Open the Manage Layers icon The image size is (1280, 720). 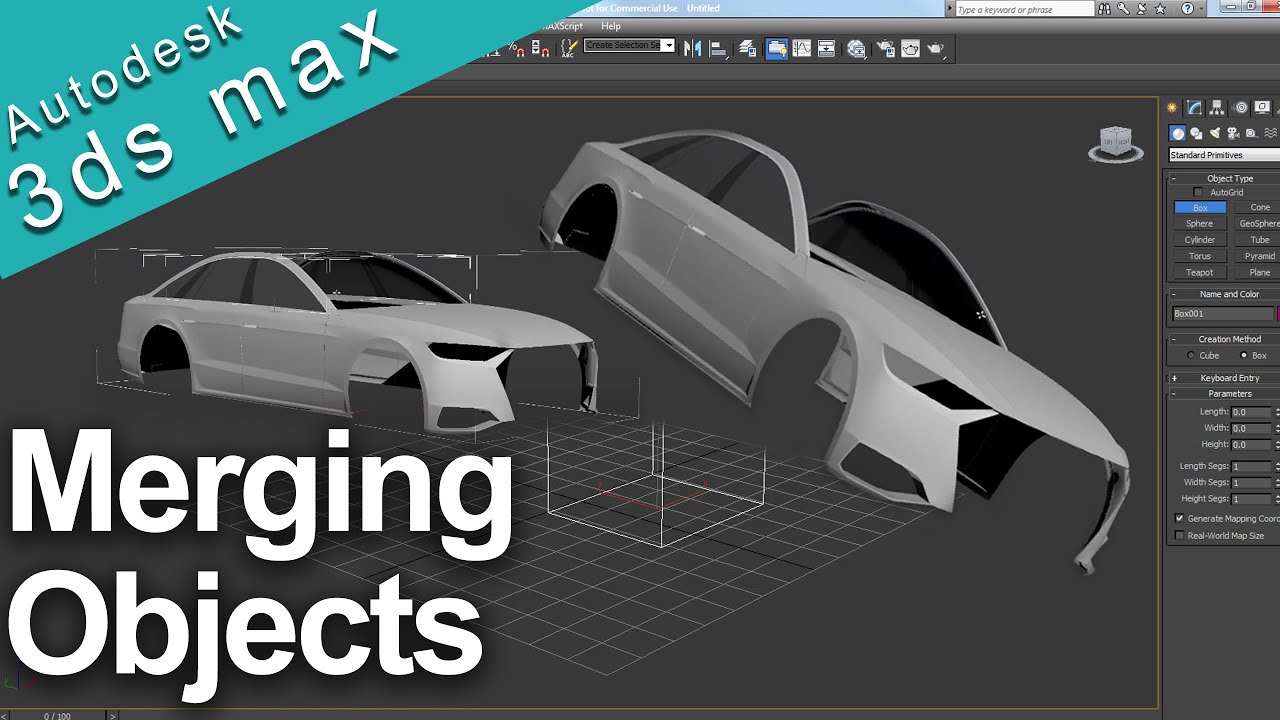point(748,48)
